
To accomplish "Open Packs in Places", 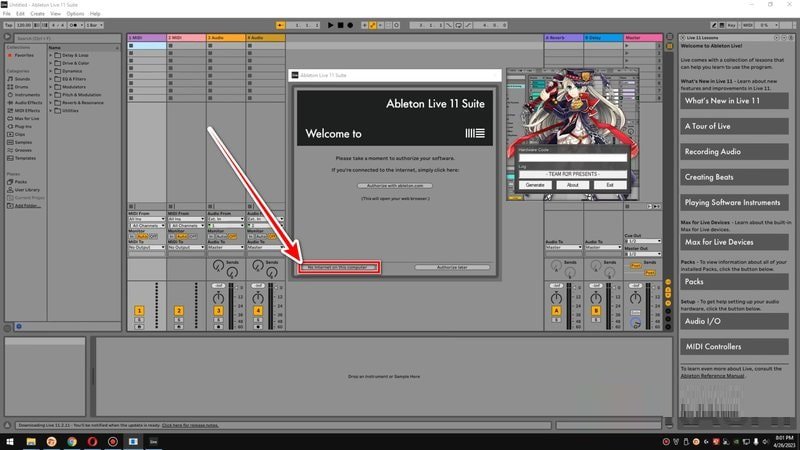I will coord(20,182).
